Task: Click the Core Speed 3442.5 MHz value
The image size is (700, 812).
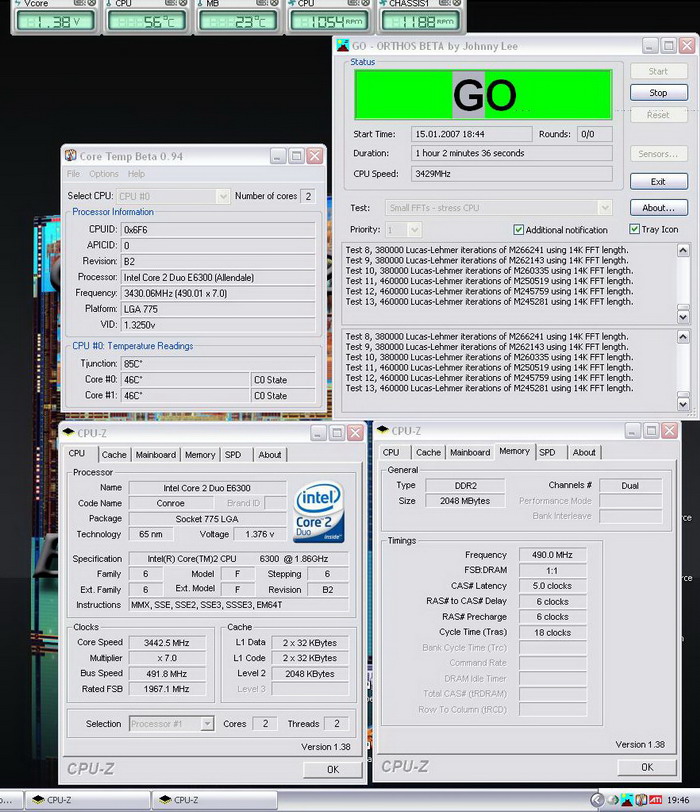Action: 167,643
